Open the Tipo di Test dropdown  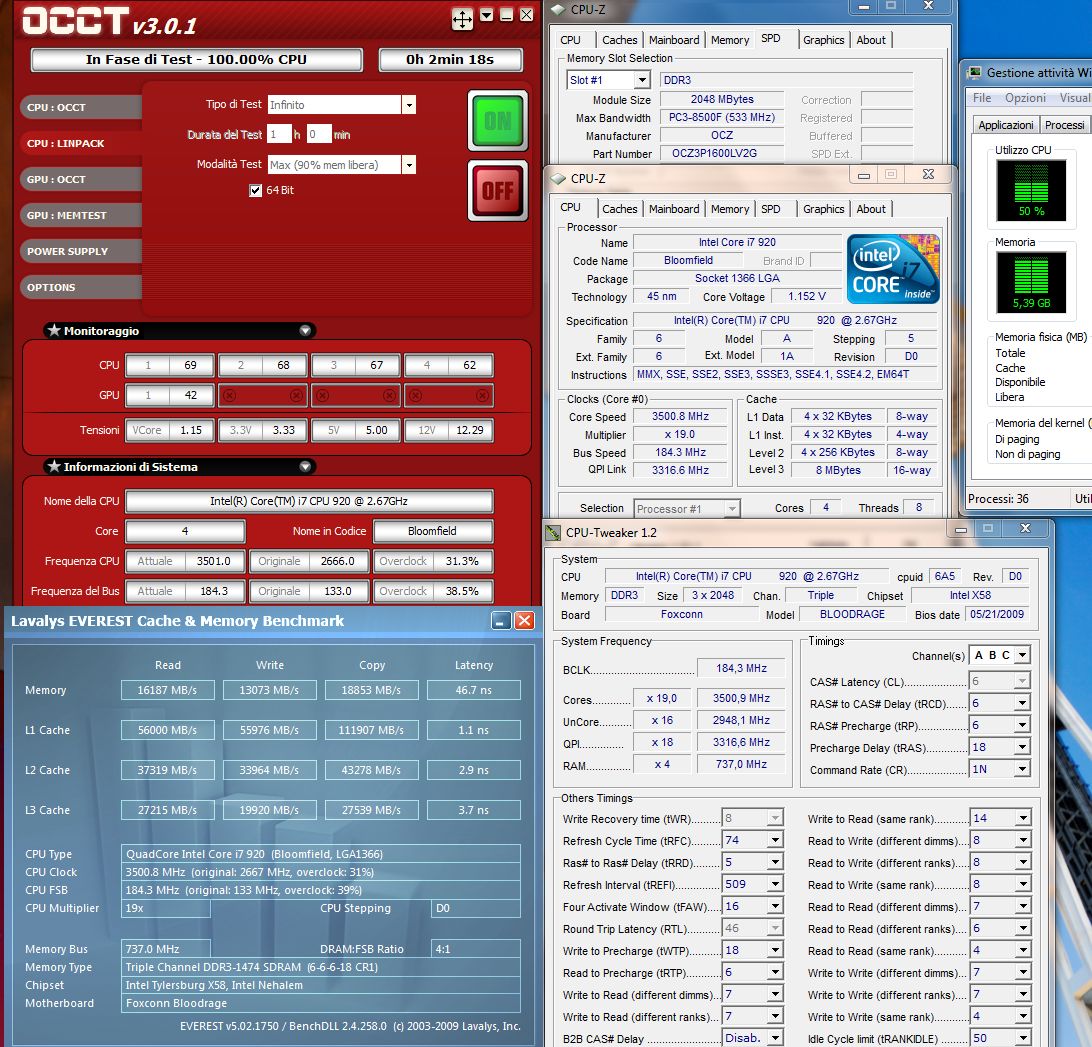point(409,104)
